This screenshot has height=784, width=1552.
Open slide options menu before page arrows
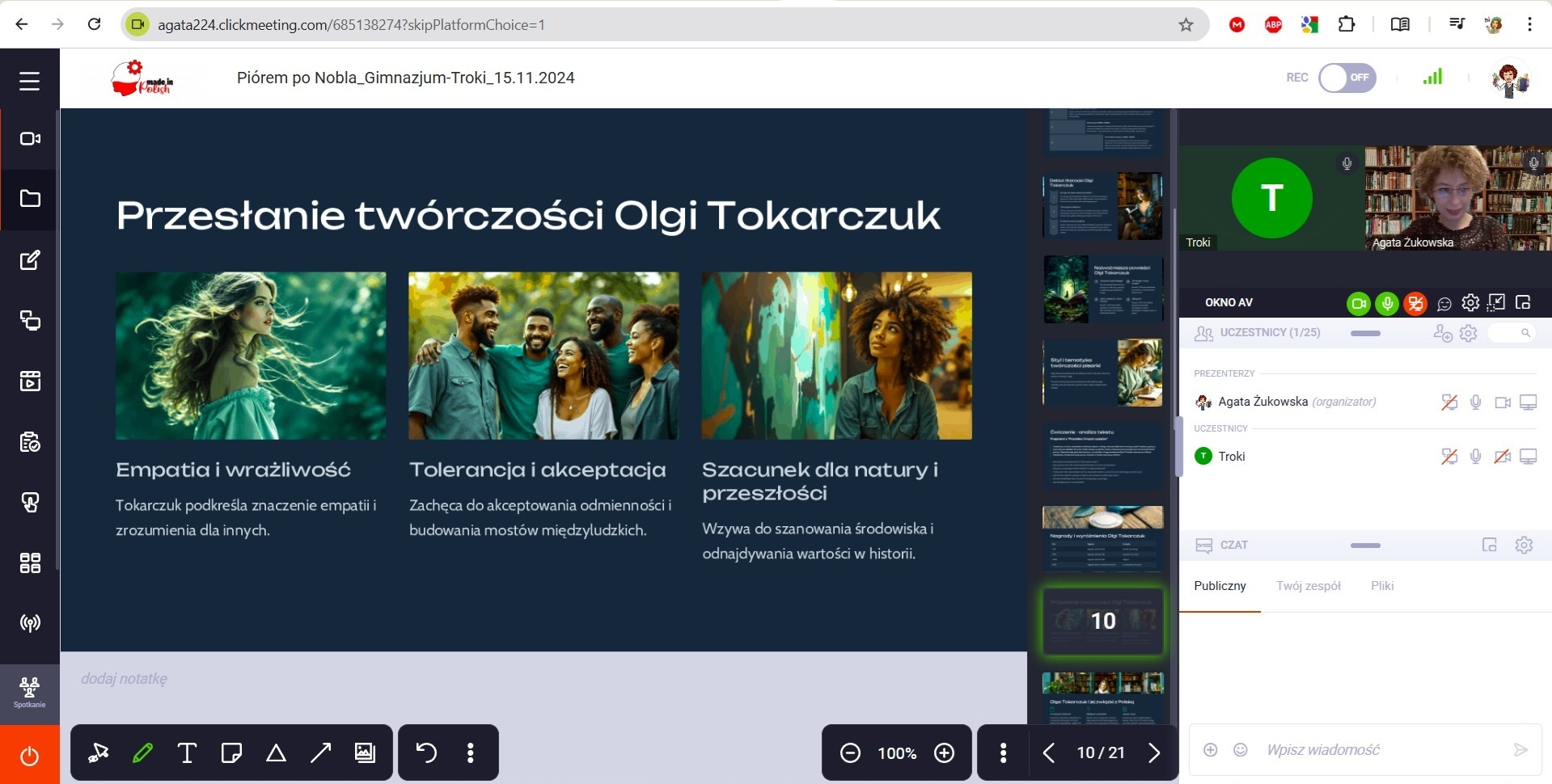point(1003,753)
